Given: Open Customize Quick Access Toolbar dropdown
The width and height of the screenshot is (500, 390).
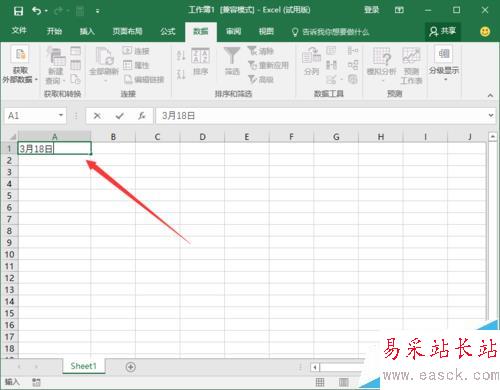Looking at the screenshot, I should click(97, 11).
